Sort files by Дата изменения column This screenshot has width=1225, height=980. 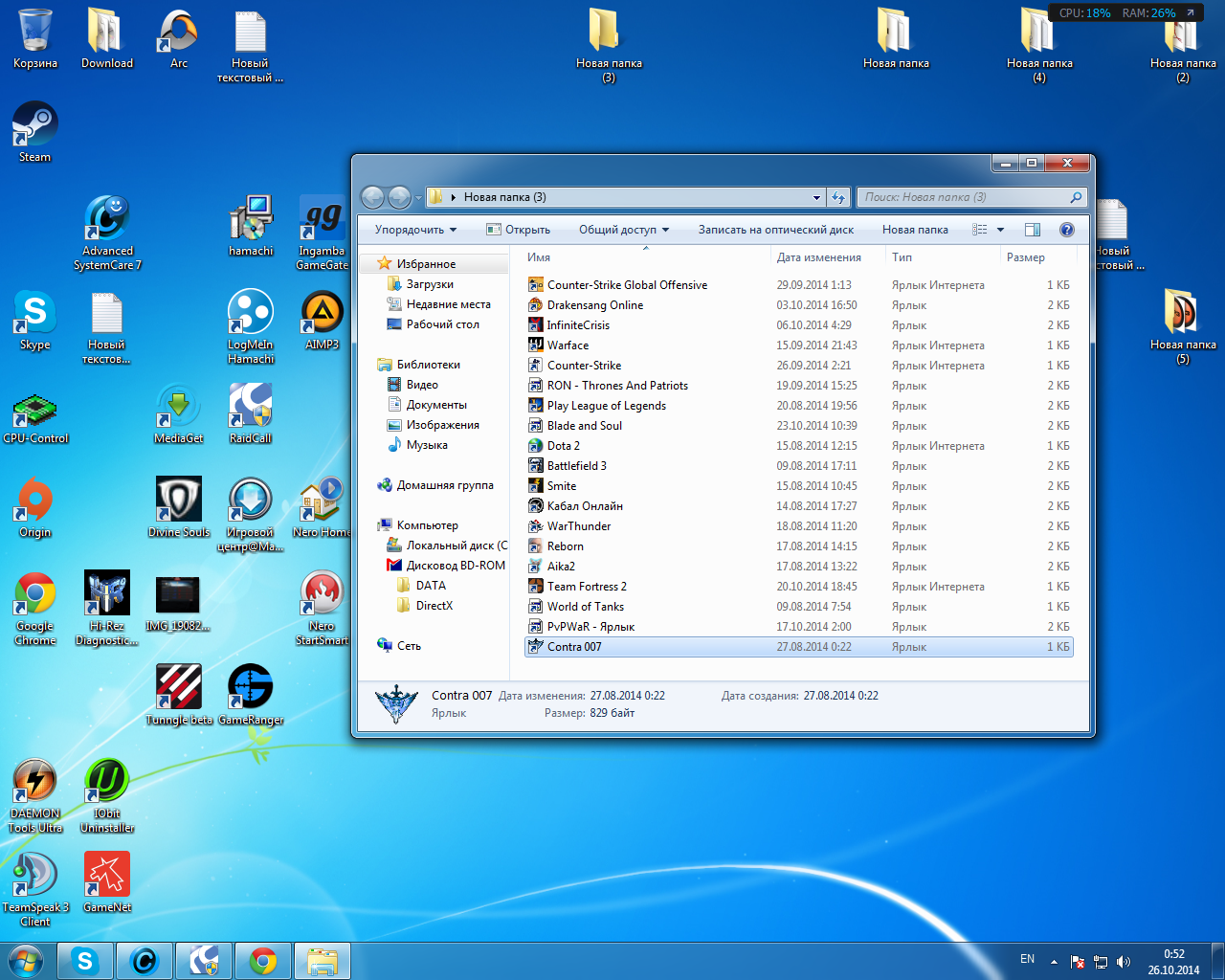[x=828, y=257]
